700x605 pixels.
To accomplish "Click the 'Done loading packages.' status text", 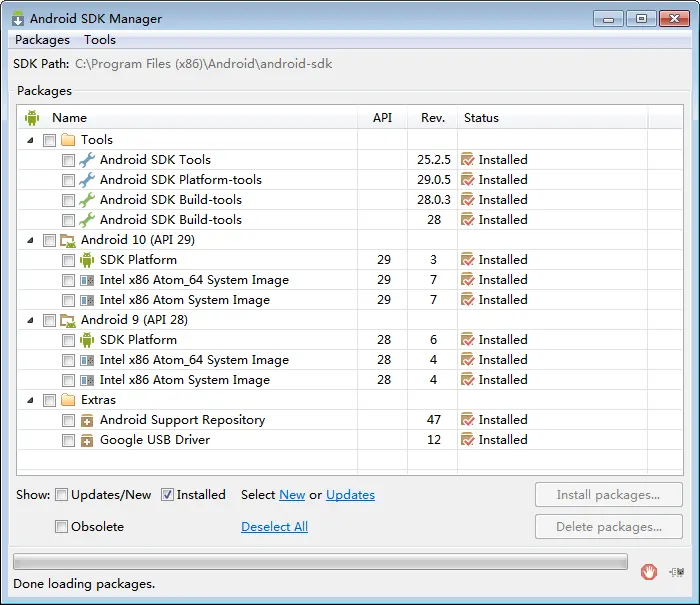I will (x=84, y=584).
